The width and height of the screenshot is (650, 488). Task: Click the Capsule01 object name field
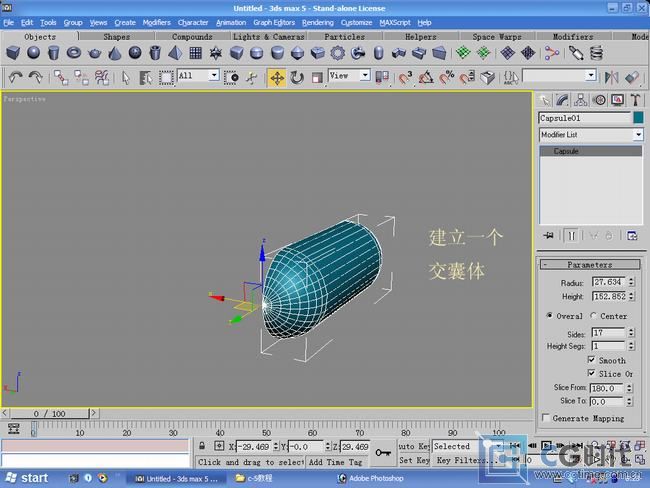pos(585,118)
